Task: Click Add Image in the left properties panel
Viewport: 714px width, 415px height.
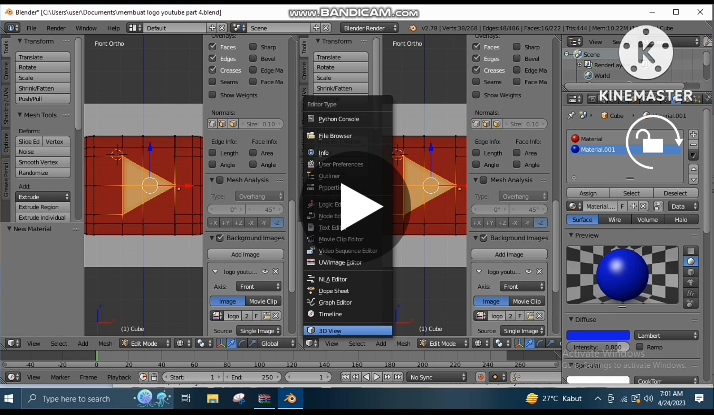Action: click(245, 255)
